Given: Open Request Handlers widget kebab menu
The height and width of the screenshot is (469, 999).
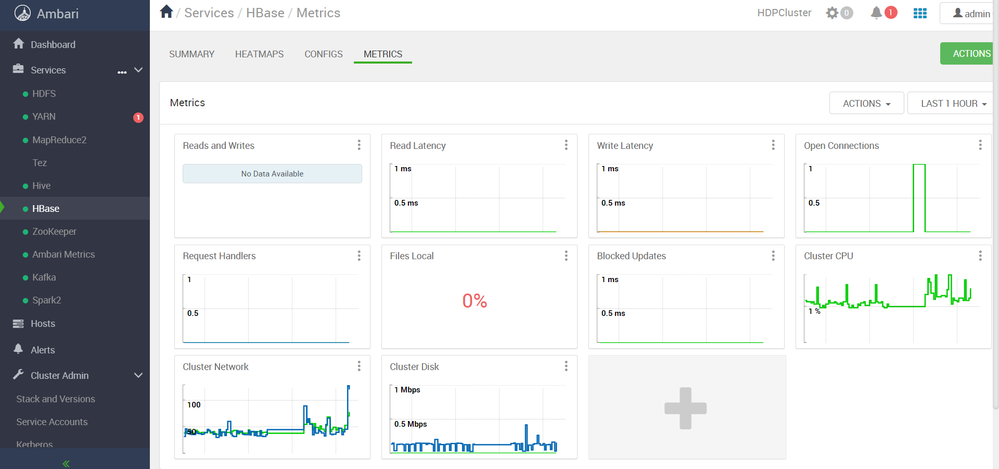Looking at the screenshot, I should tap(359, 256).
